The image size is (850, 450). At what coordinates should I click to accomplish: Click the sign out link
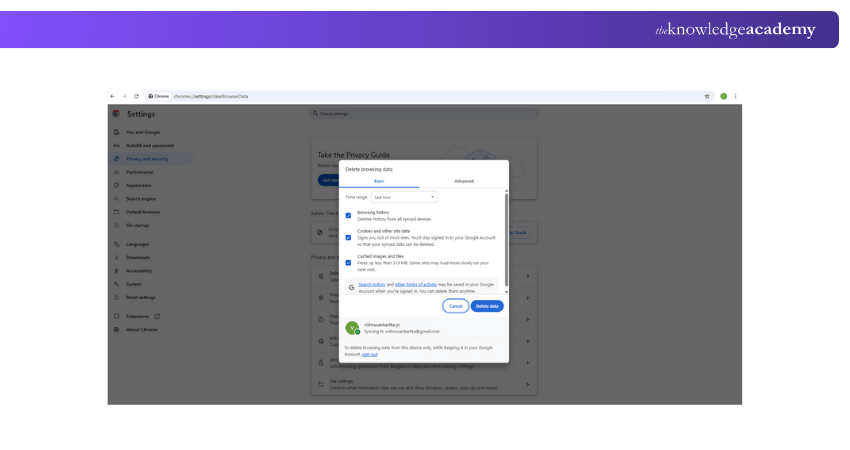370,355
